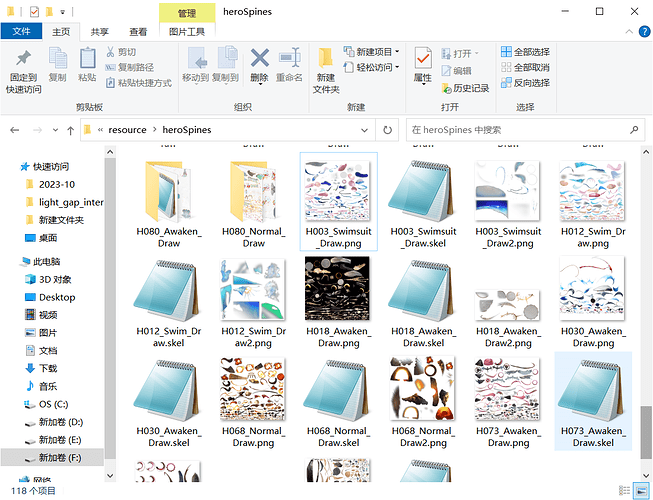
Task: Click file pane scroll down arrow
Action: tap(646, 475)
